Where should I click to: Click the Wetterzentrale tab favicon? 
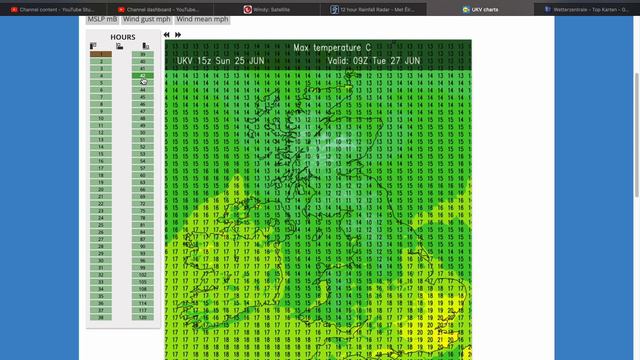pyautogui.click(x=548, y=9)
